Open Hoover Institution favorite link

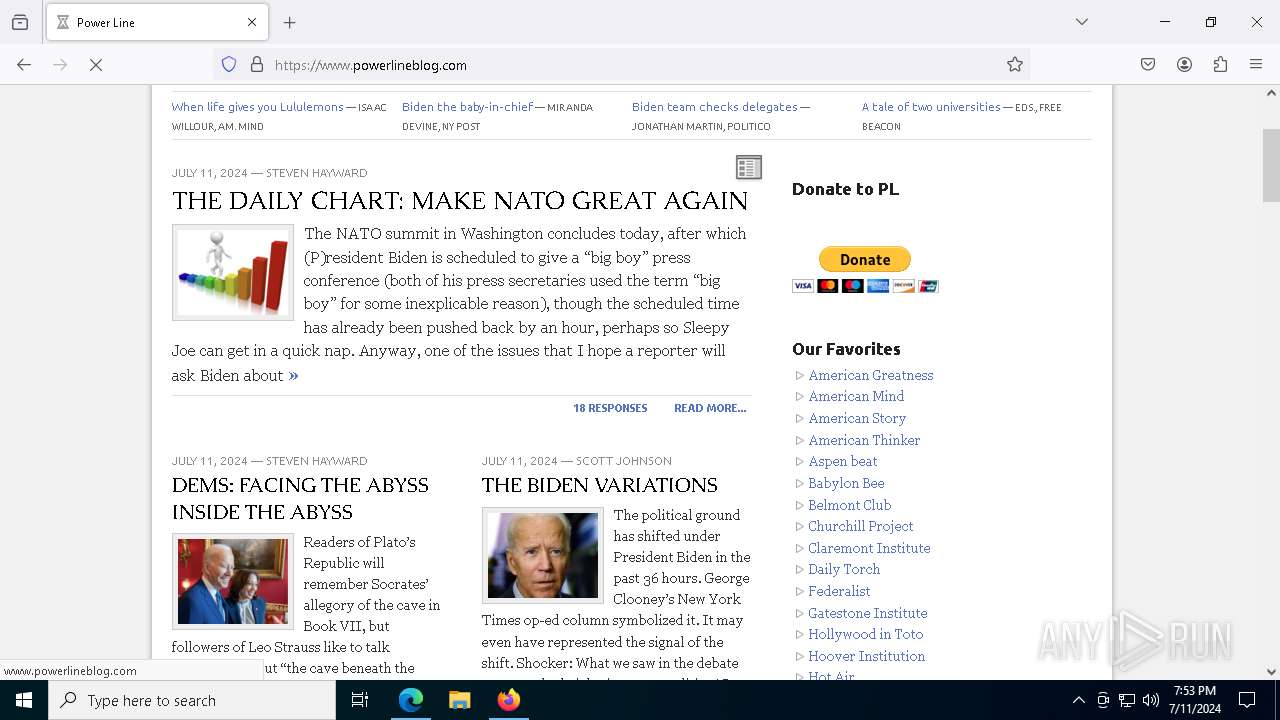pos(867,656)
